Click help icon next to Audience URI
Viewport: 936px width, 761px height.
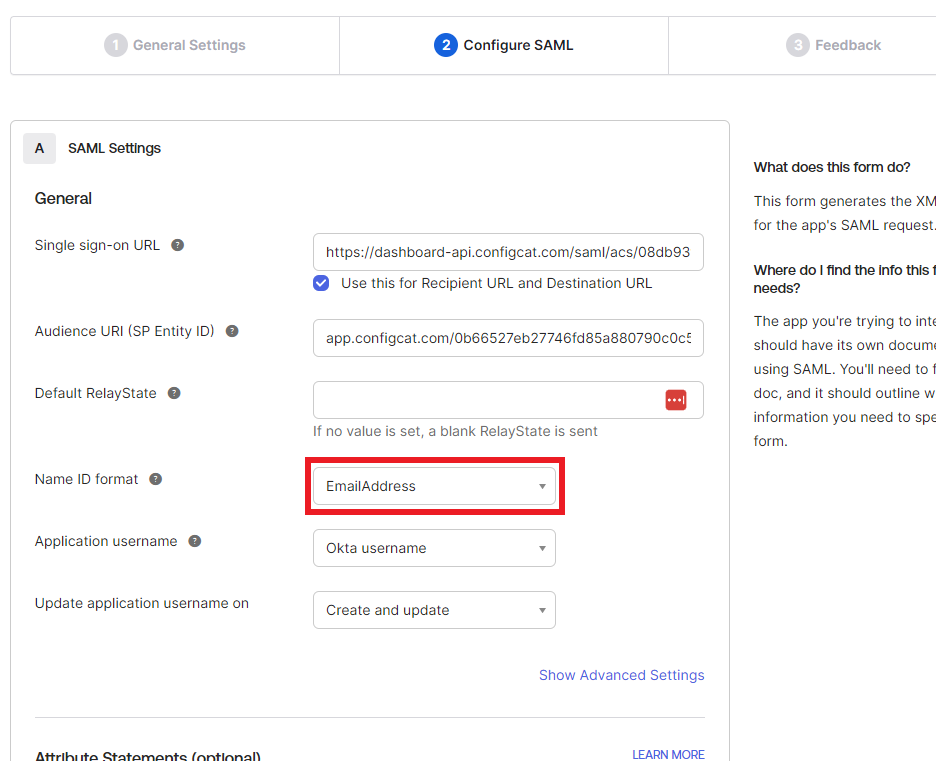click(x=232, y=331)
